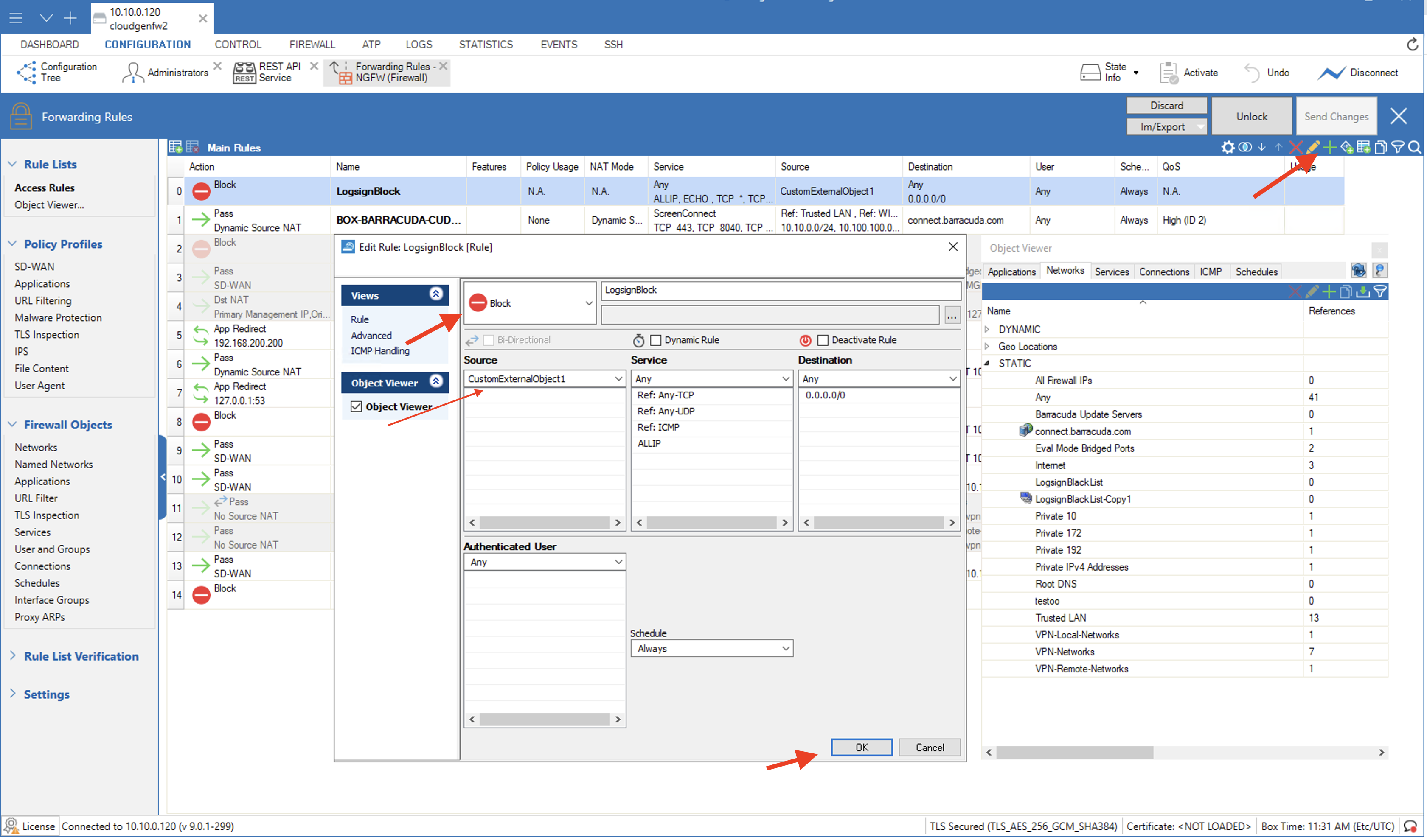Open the Schedule Always dropdown
The image size is (1427, 840).
coord(712,649)
